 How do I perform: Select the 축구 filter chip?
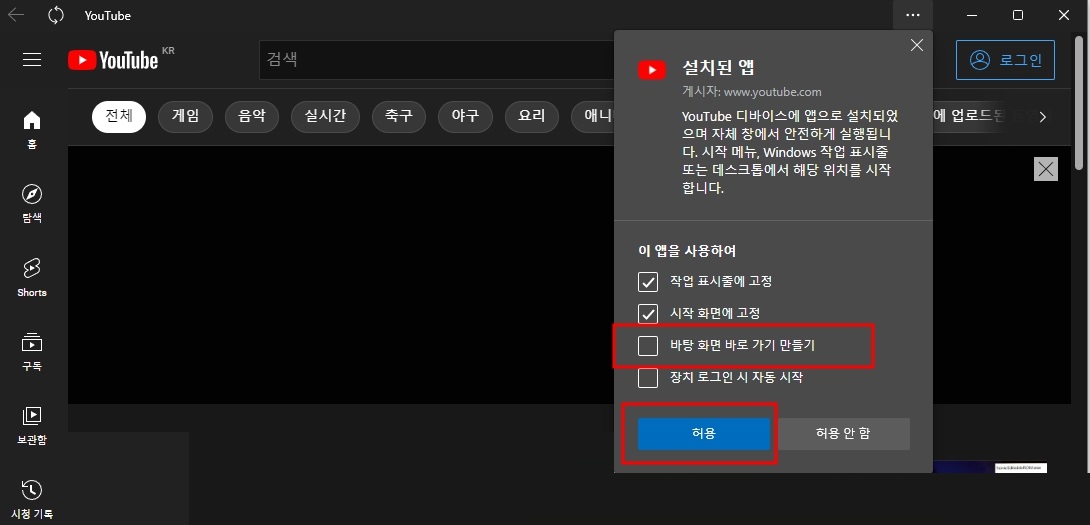(399, 117)
